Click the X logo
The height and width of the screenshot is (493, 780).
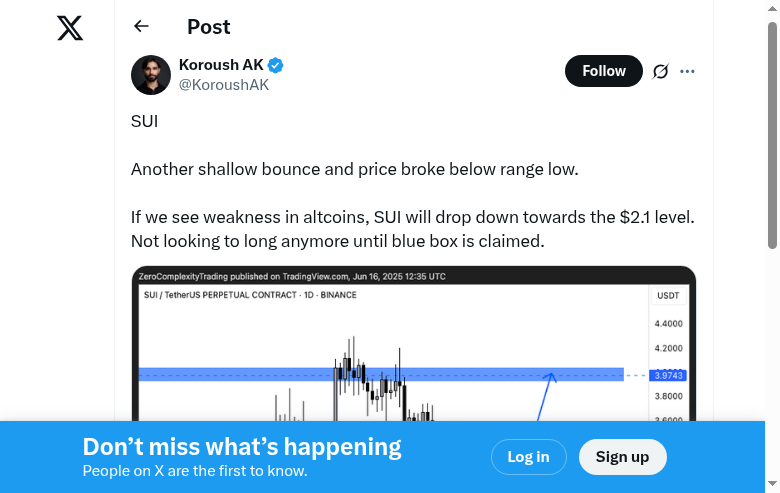(70, 27)
